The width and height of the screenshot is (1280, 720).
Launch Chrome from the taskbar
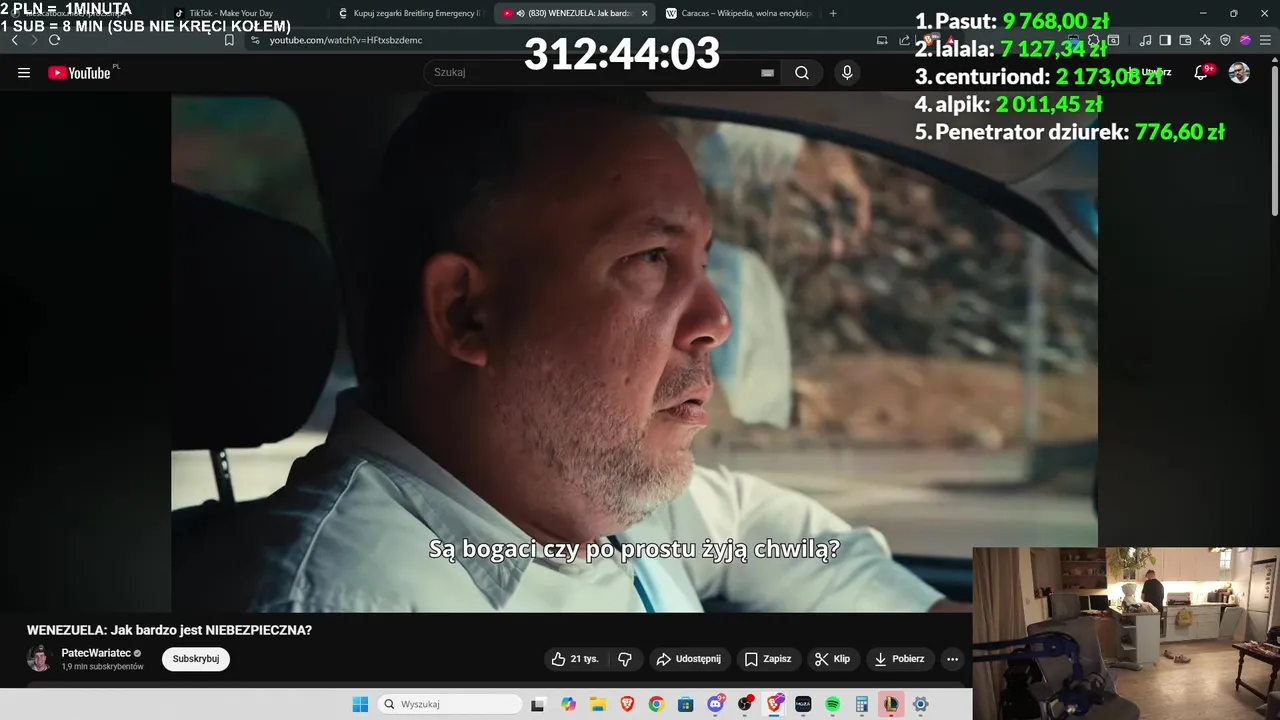[656, 704]
